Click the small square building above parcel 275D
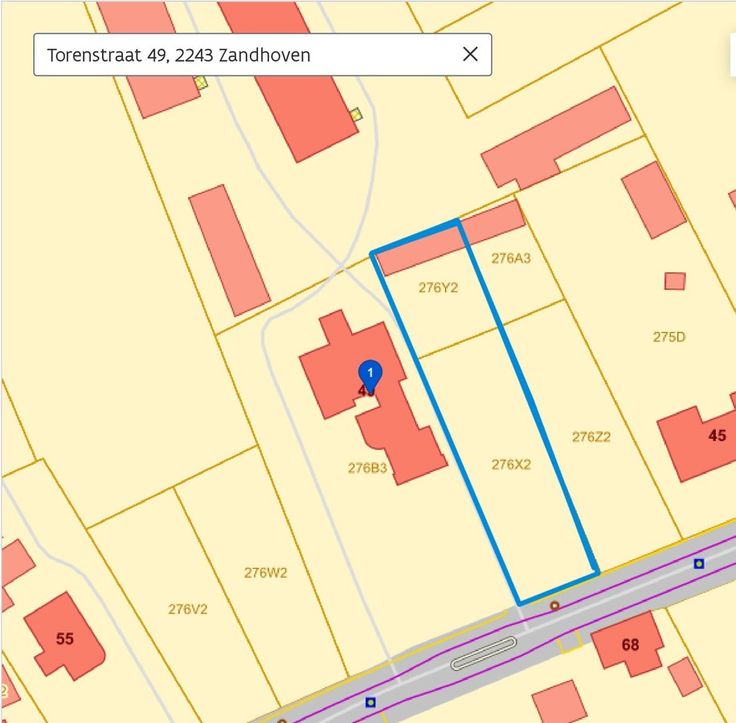The width and height of the screenshot is (736, 723). [x=675, y=281]
